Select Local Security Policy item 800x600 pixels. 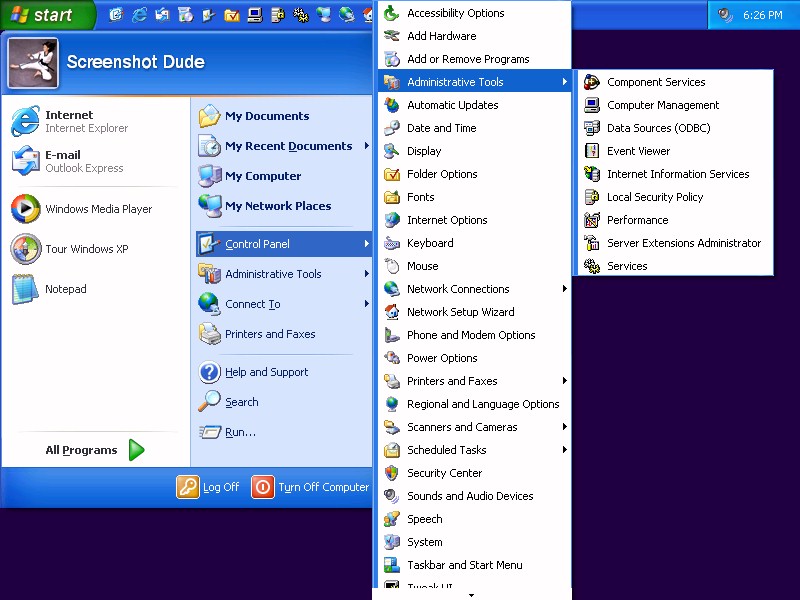654,197
